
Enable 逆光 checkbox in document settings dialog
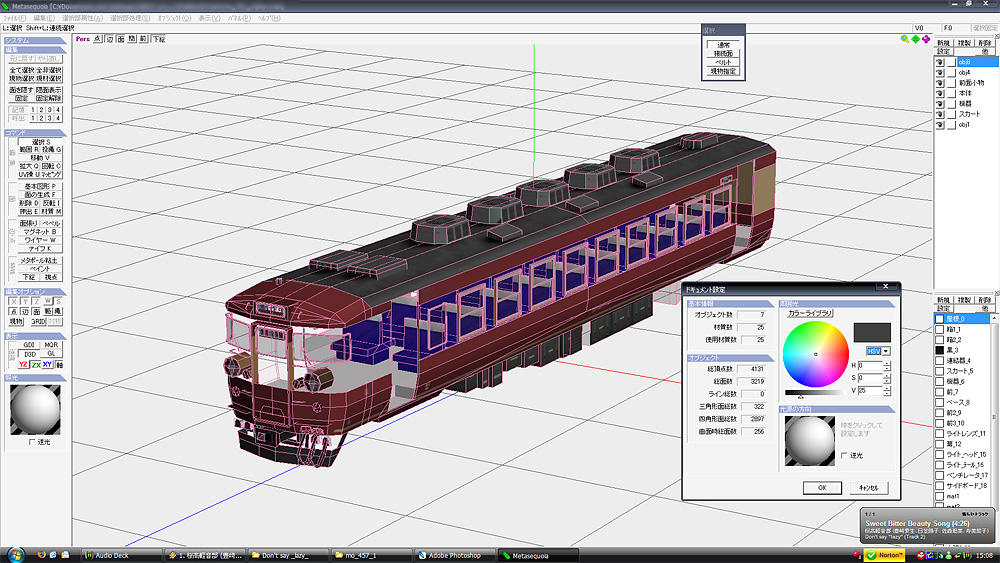tap(844, 455)
